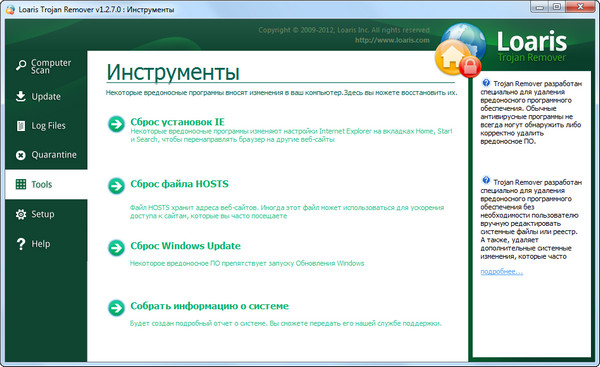Image resolution: width=600 pixels, height=367 pixels.
Task: Click the copyright Loaris Inc. text
Action: (x=344, y=30)
